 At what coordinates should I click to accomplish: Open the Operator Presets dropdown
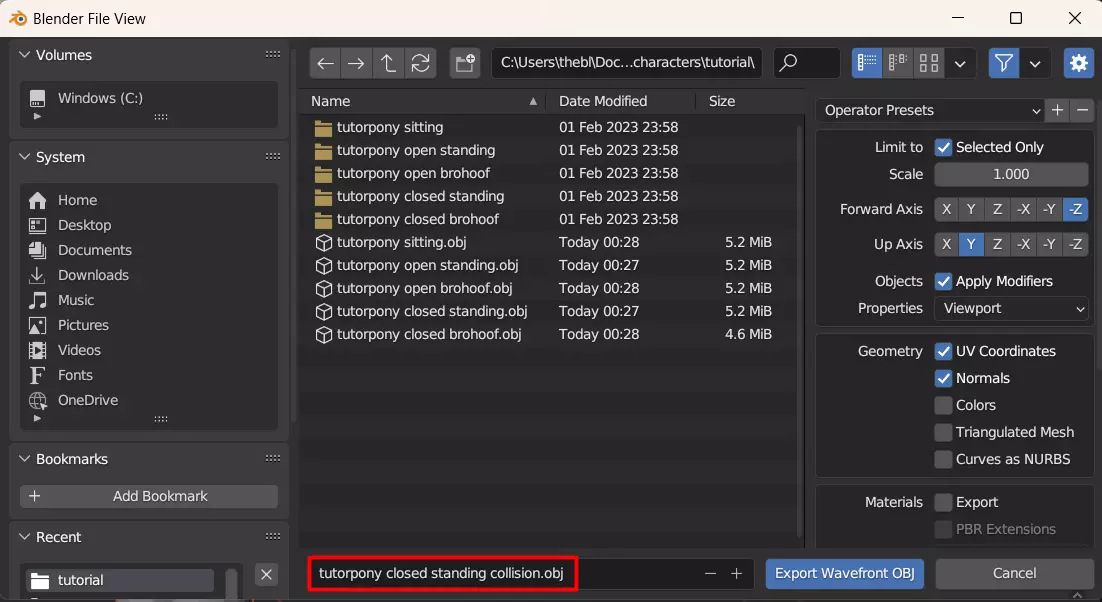pos(931,110)
